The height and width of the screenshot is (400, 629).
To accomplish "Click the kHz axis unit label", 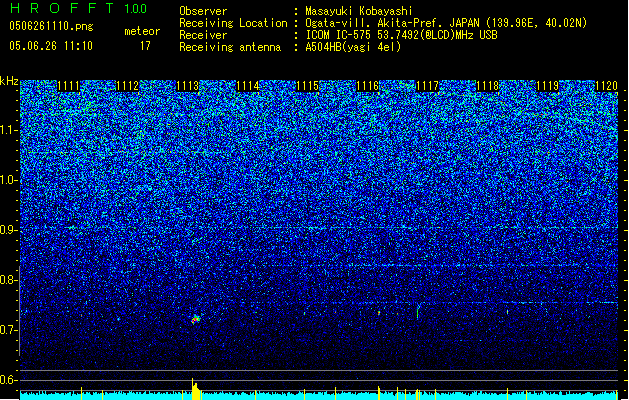I will coord(9,81).
